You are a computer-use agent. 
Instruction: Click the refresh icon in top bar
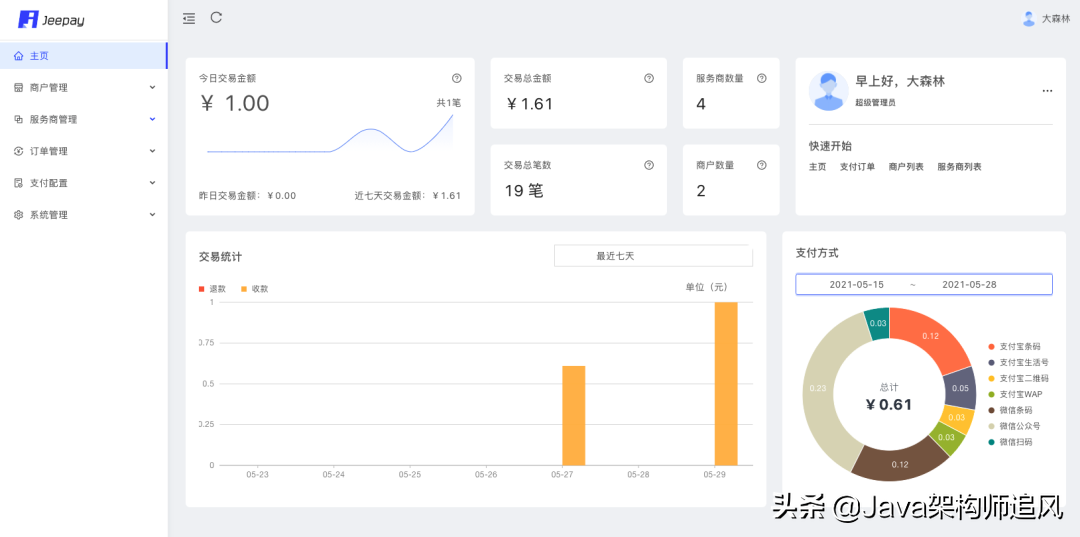click(x=216, y=18)
